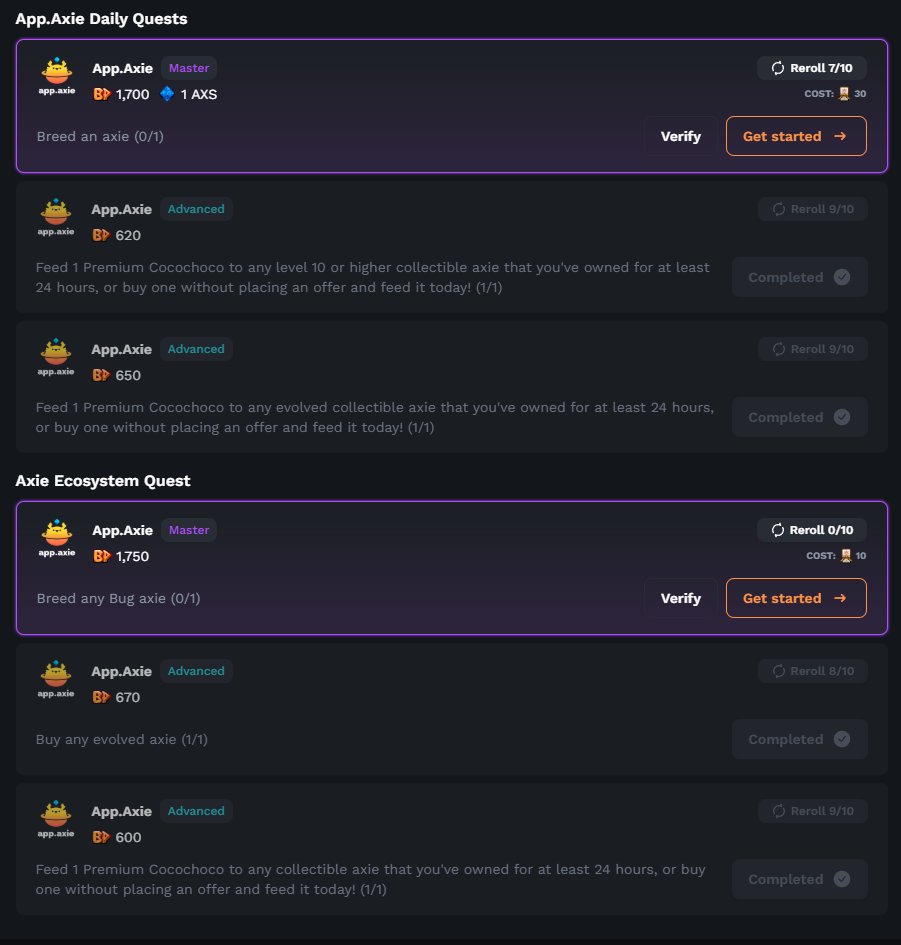Click the BP icon beside 670 reward
The height and width of the screenshot is (945, 901).
tap(101, 697)
